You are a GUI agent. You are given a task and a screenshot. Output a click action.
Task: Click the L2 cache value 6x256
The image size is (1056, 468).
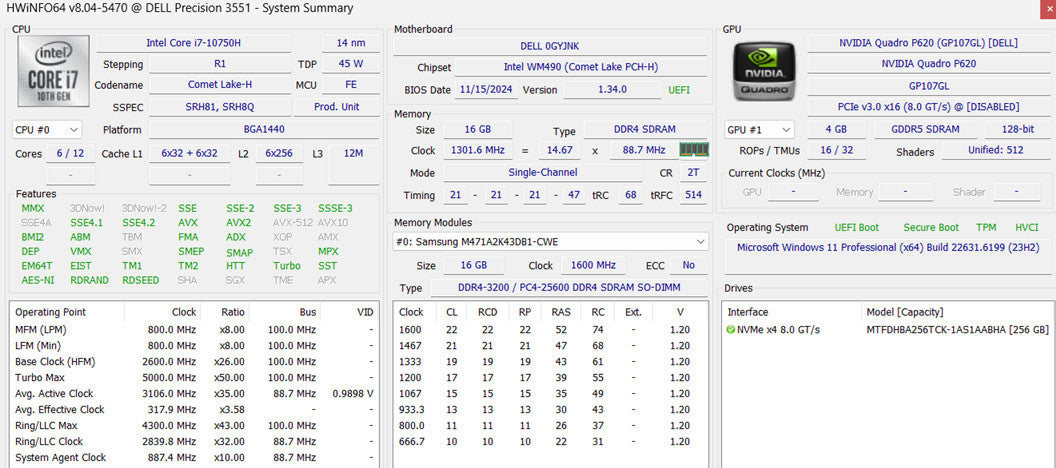tap(279, 154)
